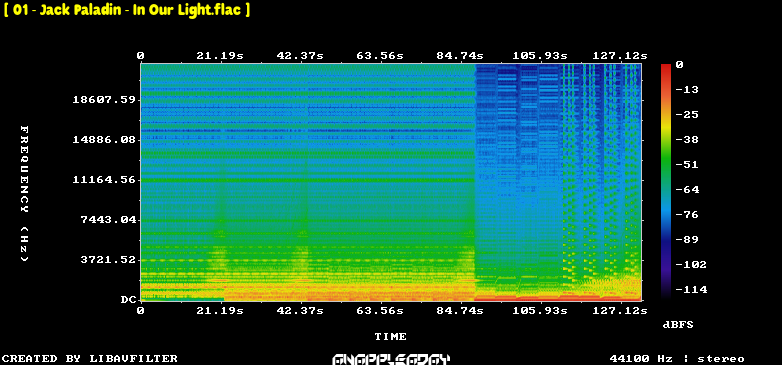Viewport: 782px width, 365px height.
Task: Click the 42.37s marker on top time axis
Action: pos(300,55)
